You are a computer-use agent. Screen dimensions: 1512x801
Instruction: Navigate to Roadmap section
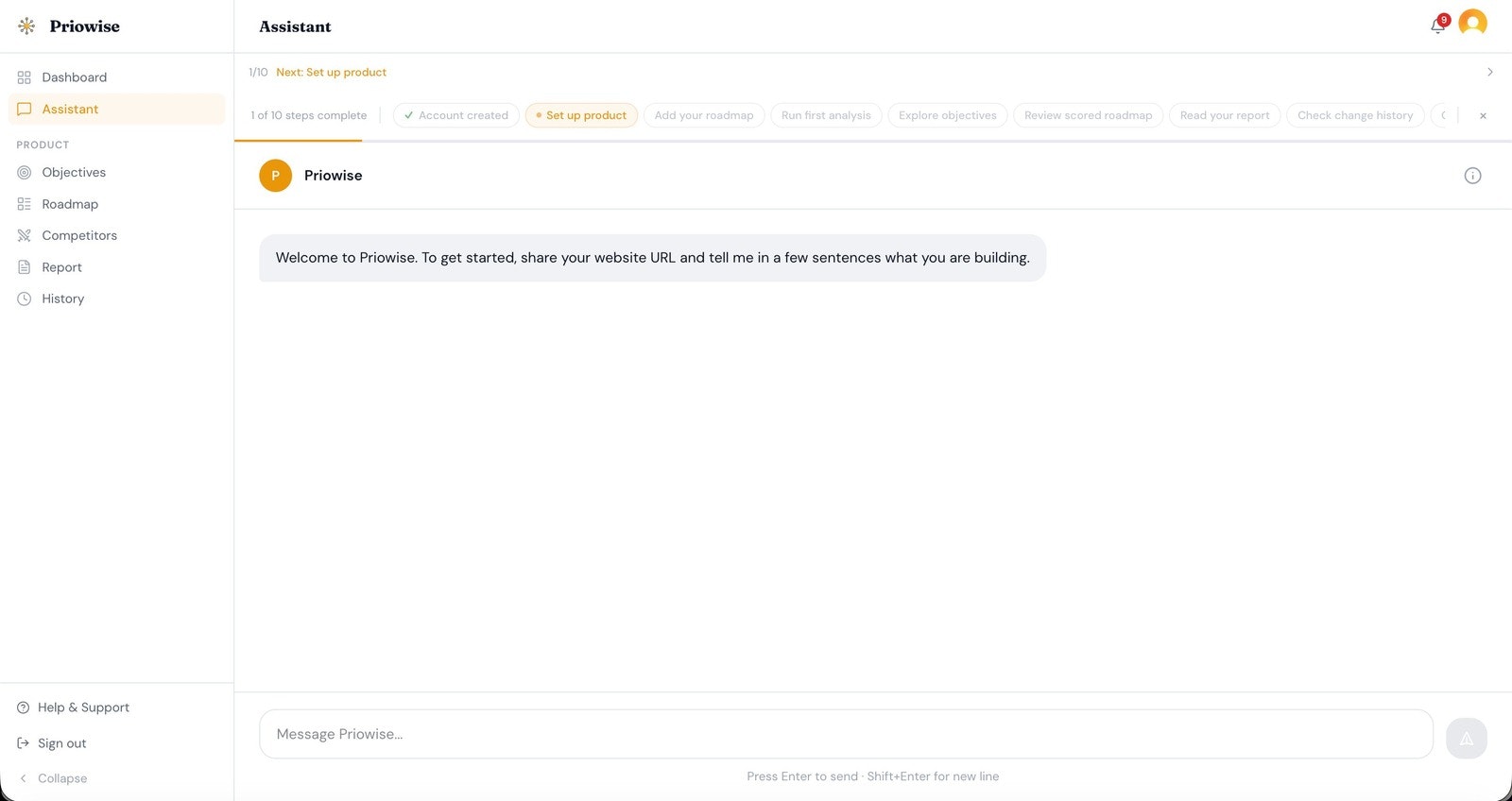116,204
